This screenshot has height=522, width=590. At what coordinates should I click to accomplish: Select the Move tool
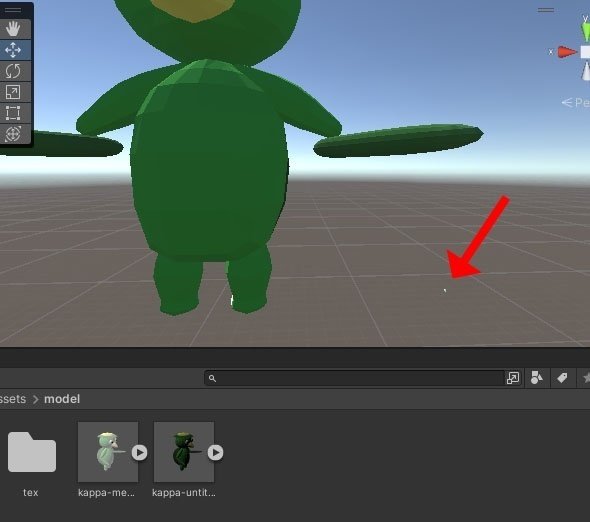(13, 50)
